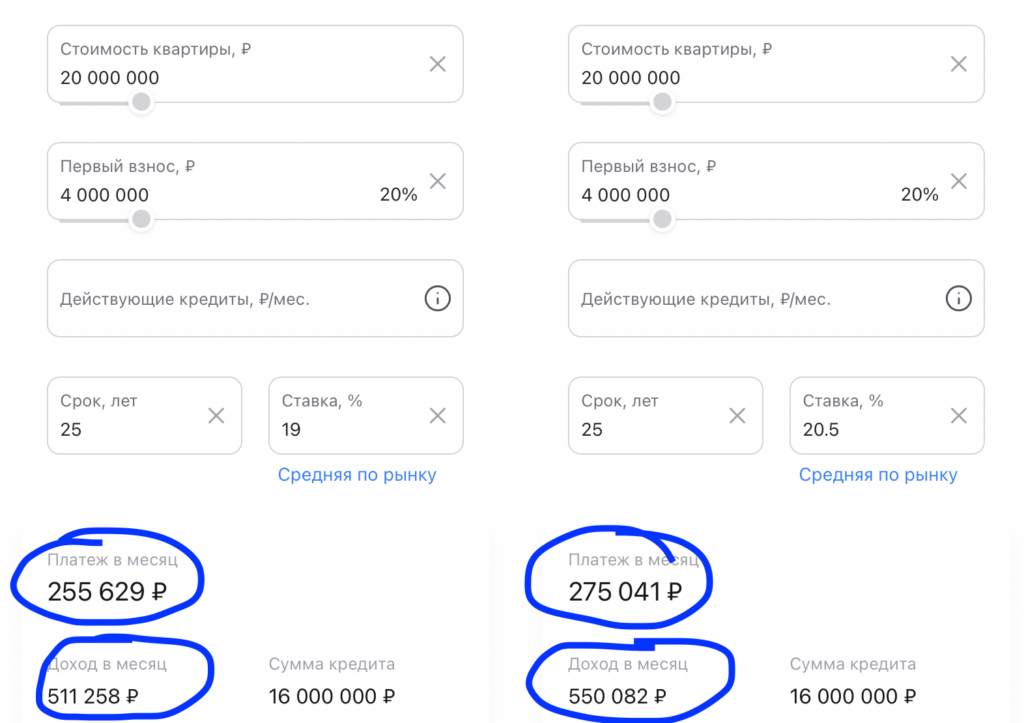This screenshot has height=723, width=1024.
Task: Click right first payment slider handle
Action: [x=661, y=219]
